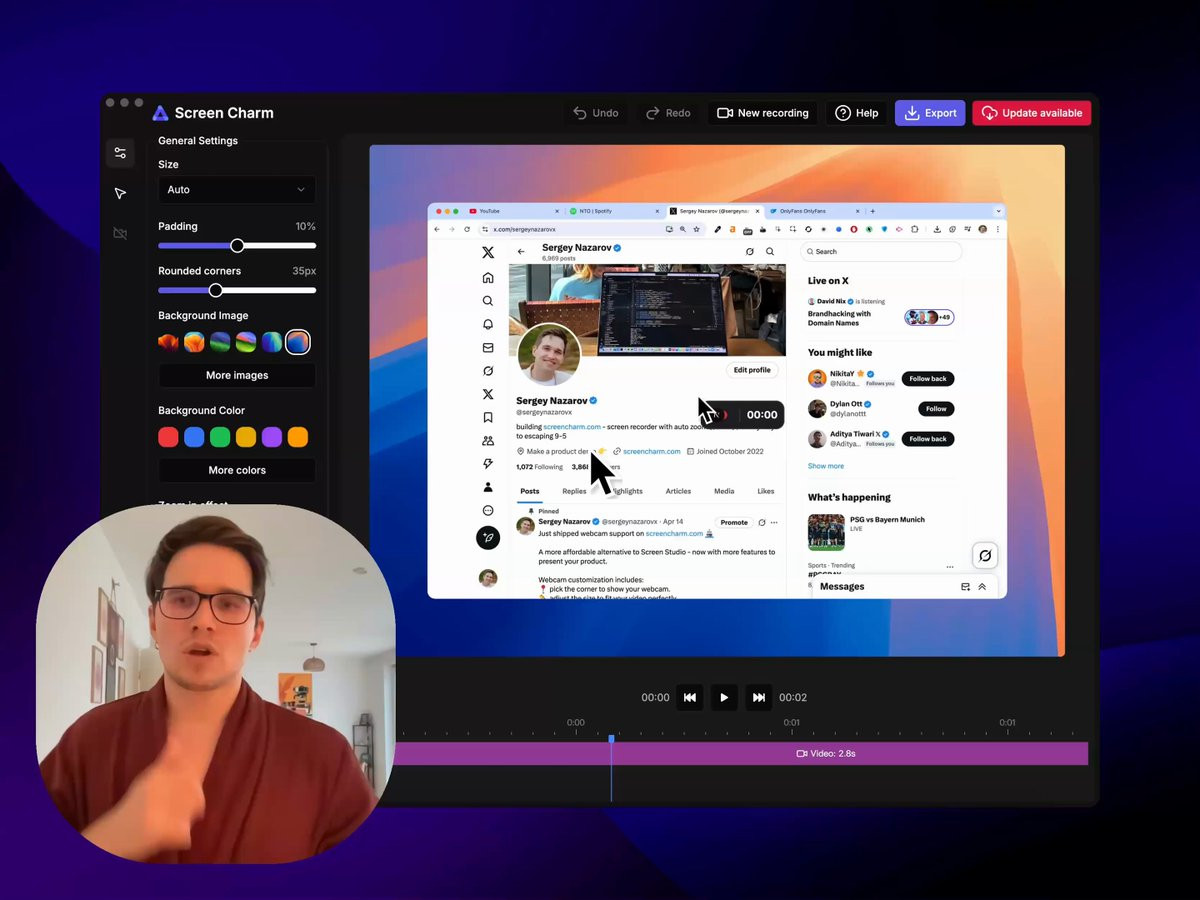Click the Promote button on pinned post
This screenshot has height=900, width=1200.
click(x=734, y=522)
